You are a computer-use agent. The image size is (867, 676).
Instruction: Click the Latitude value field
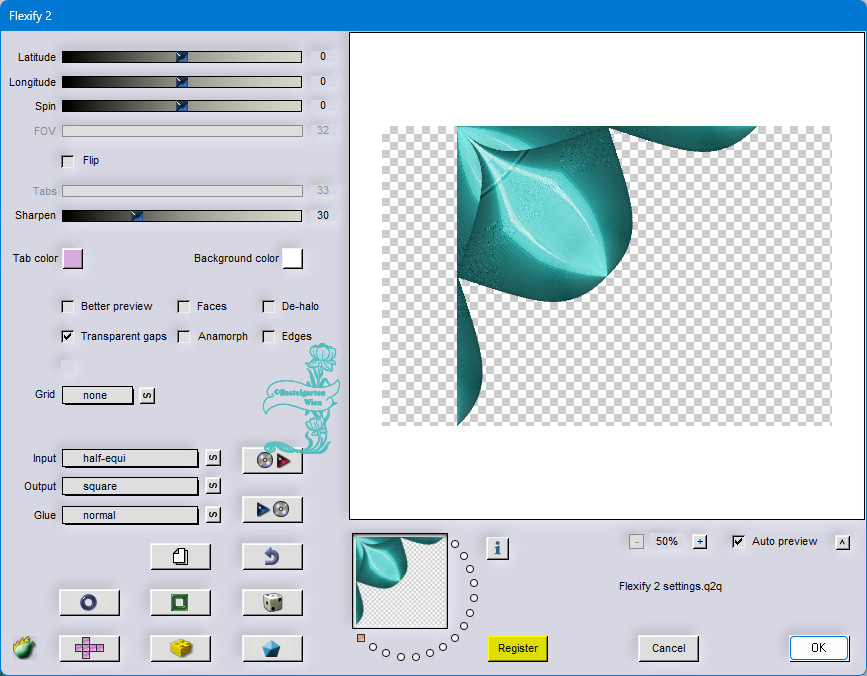323,56
